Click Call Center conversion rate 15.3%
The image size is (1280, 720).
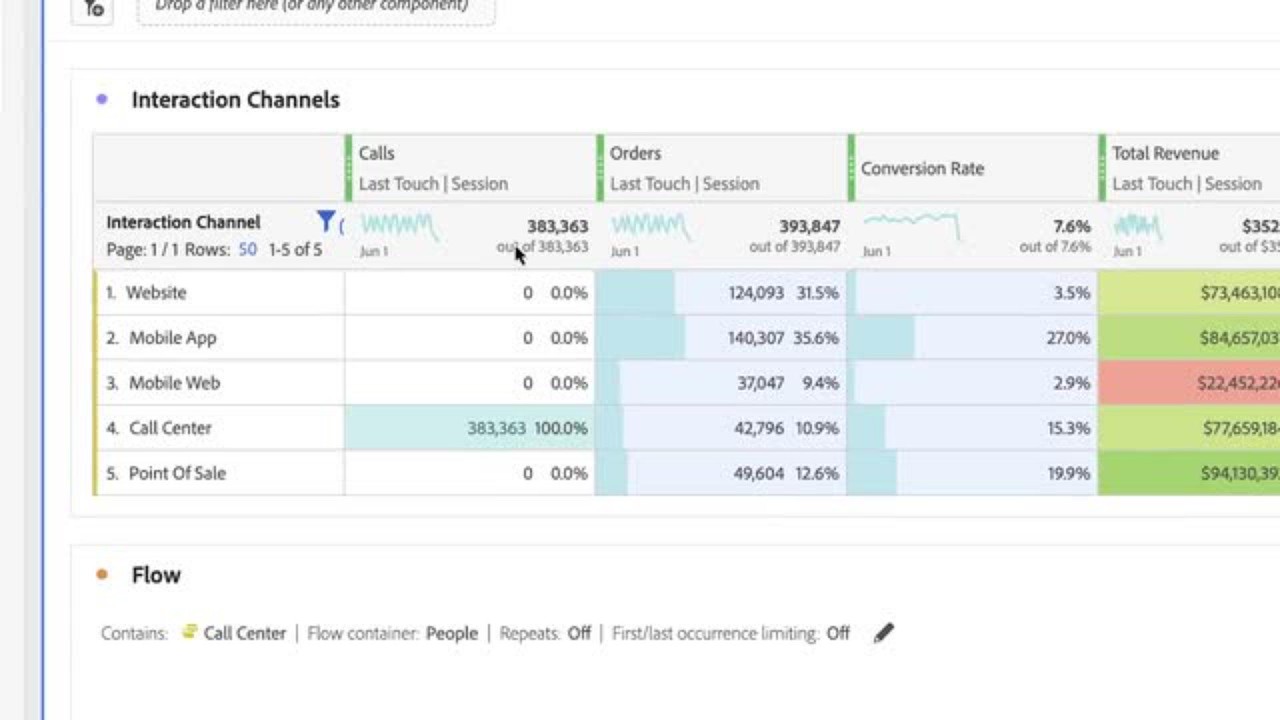pos(972,427)
